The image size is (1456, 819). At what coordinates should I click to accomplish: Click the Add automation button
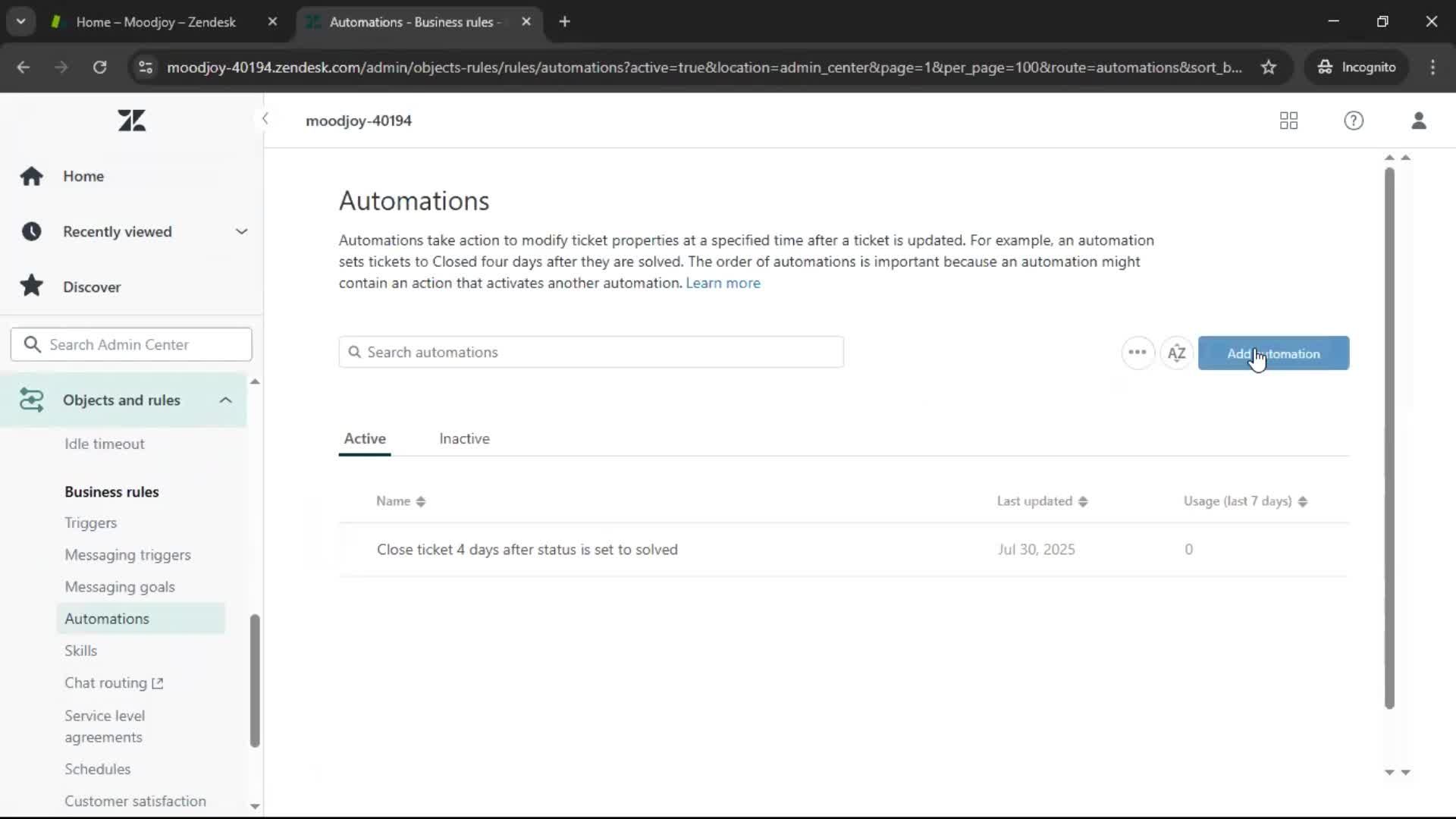[x=1273, y=353]
